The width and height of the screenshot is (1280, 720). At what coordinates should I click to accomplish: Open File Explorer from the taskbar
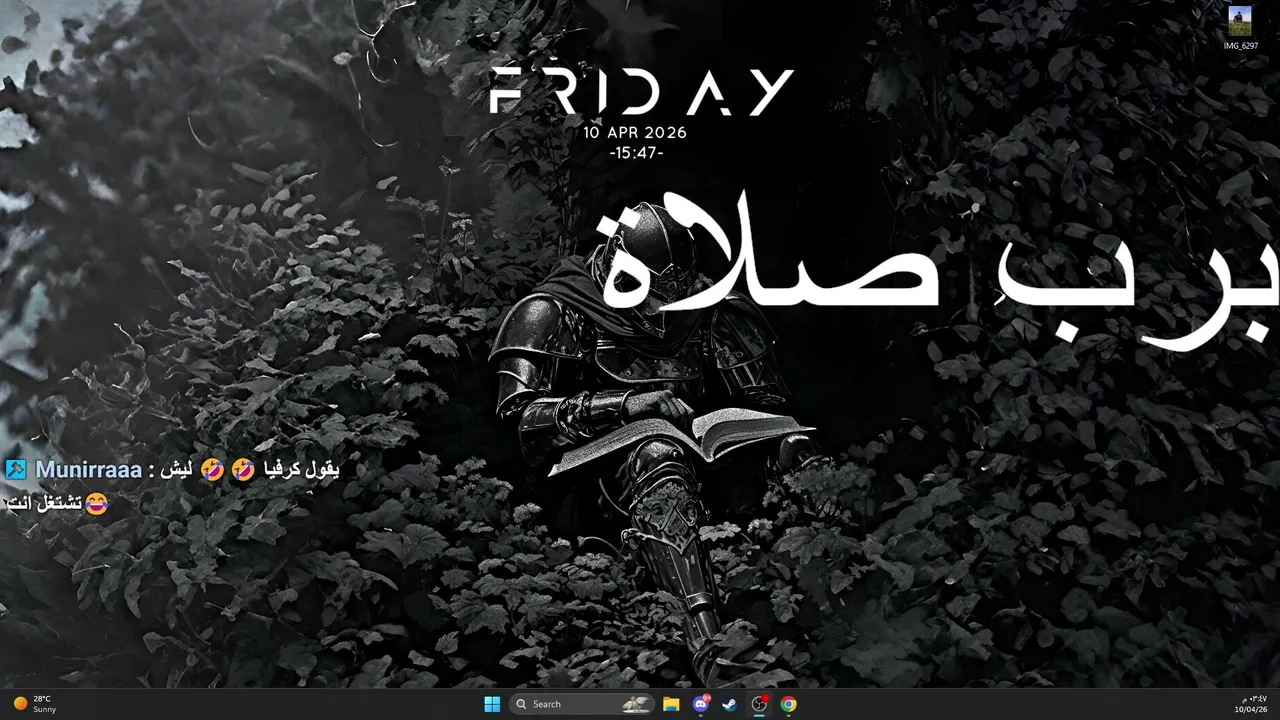click(671, 704)
